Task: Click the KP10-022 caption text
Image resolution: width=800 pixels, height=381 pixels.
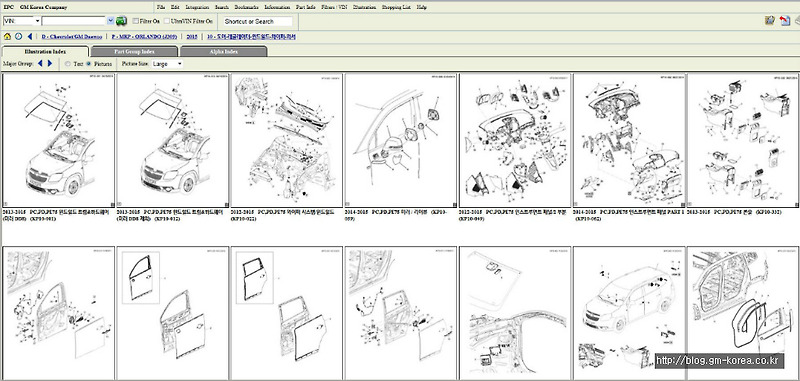Action: click(x=282, y=215)
